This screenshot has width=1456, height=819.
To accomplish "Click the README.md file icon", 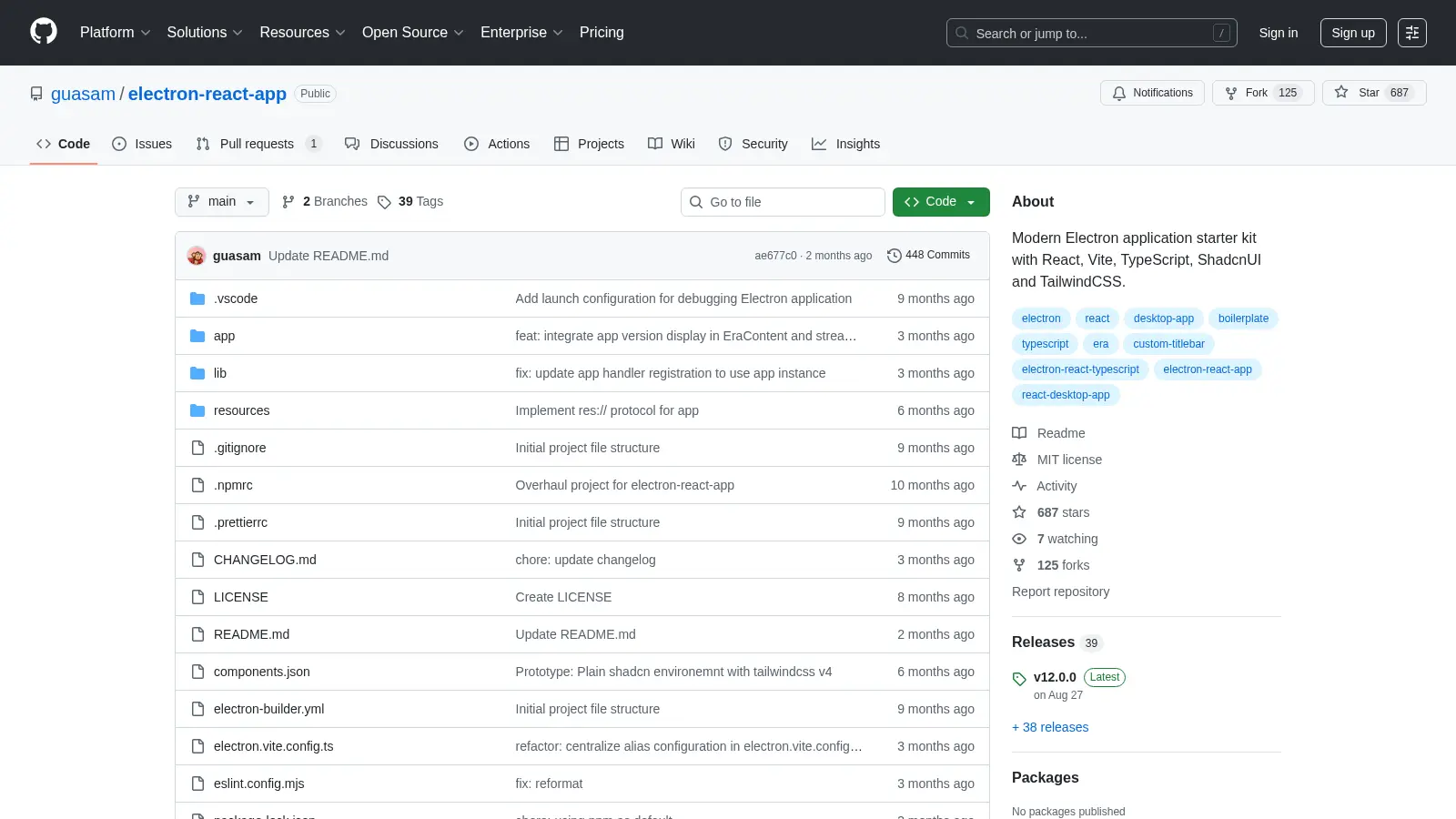I will [x=197, y=634].
